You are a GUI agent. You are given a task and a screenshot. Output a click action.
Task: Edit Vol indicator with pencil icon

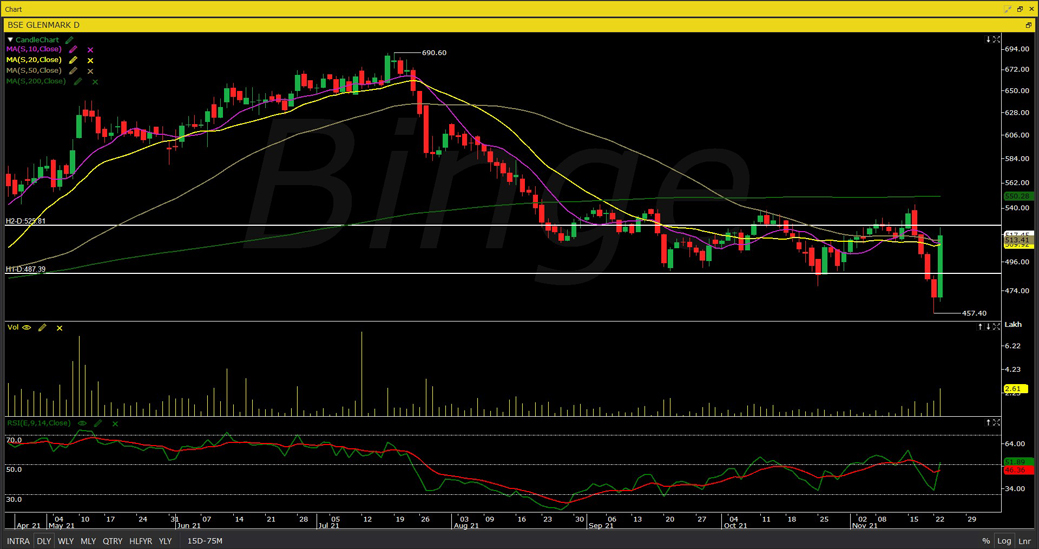(x=42, y=327)
